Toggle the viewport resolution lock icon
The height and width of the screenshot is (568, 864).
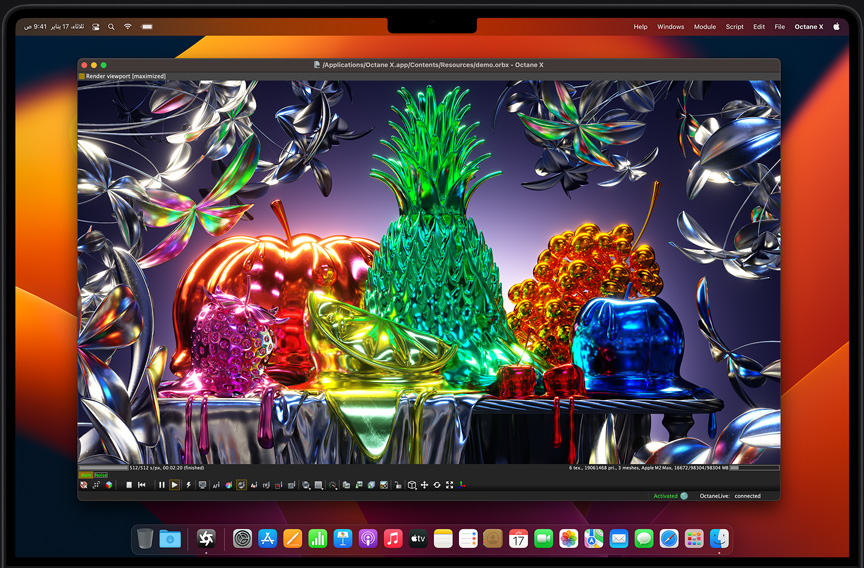point(398,485)
